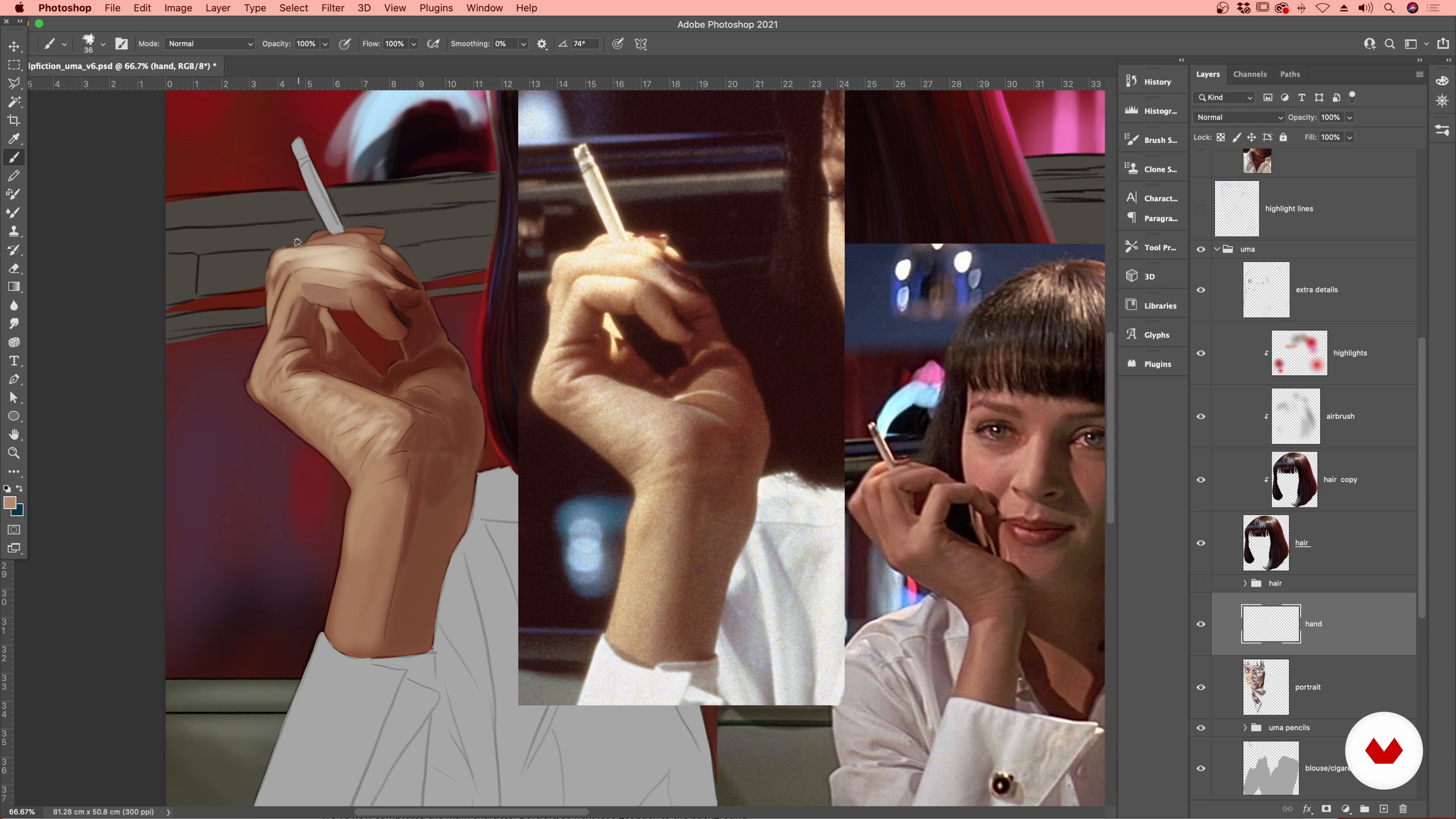
Task: Toggle airbrush-style build-up in options bar
Action: click(x=433, y=44)
